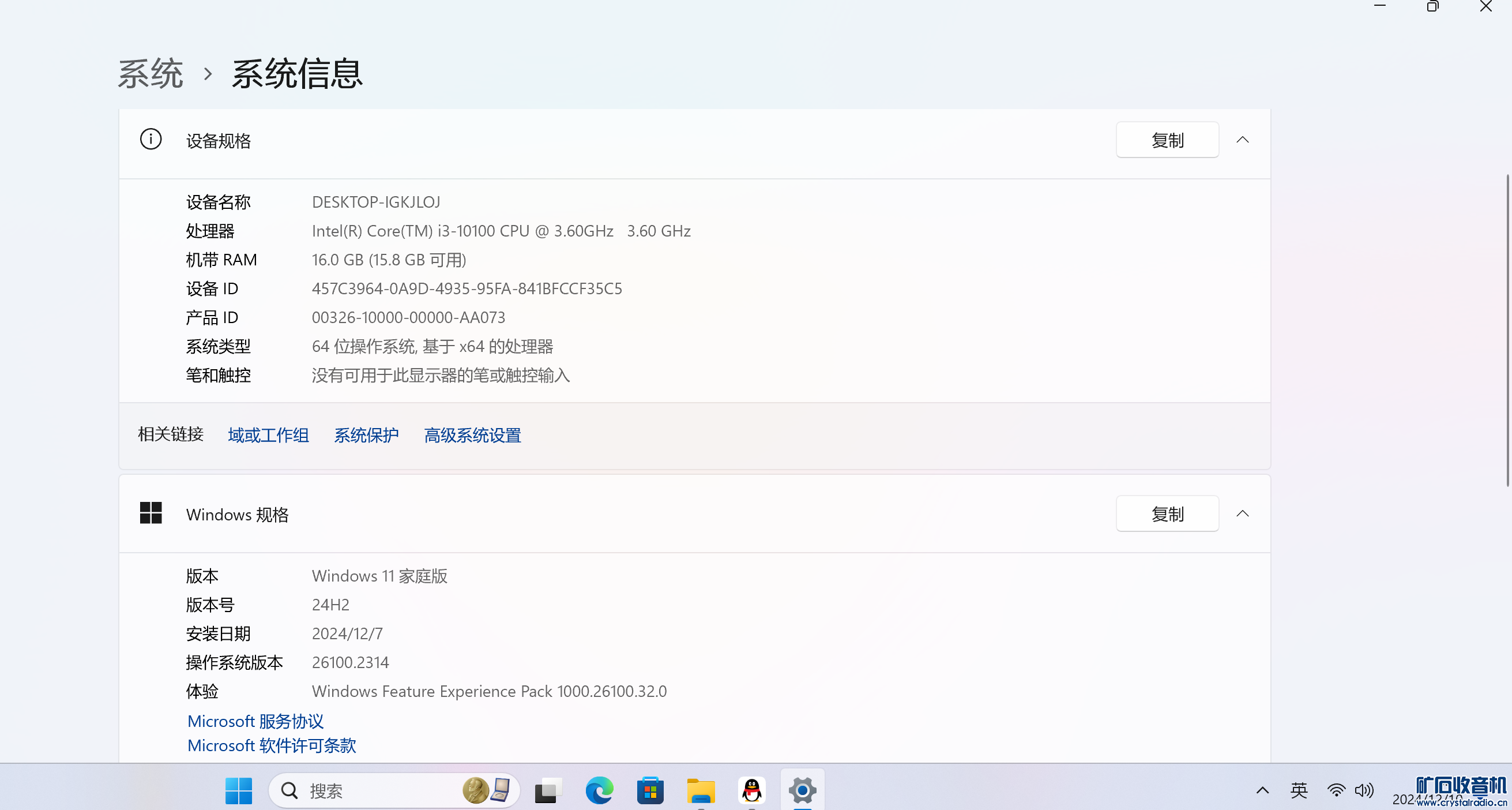The height and width of the screenshot is (810, 1512).
Task: Open Microsoft 服务协议 link
Action: pyautogui.click(x=255, y=721)
